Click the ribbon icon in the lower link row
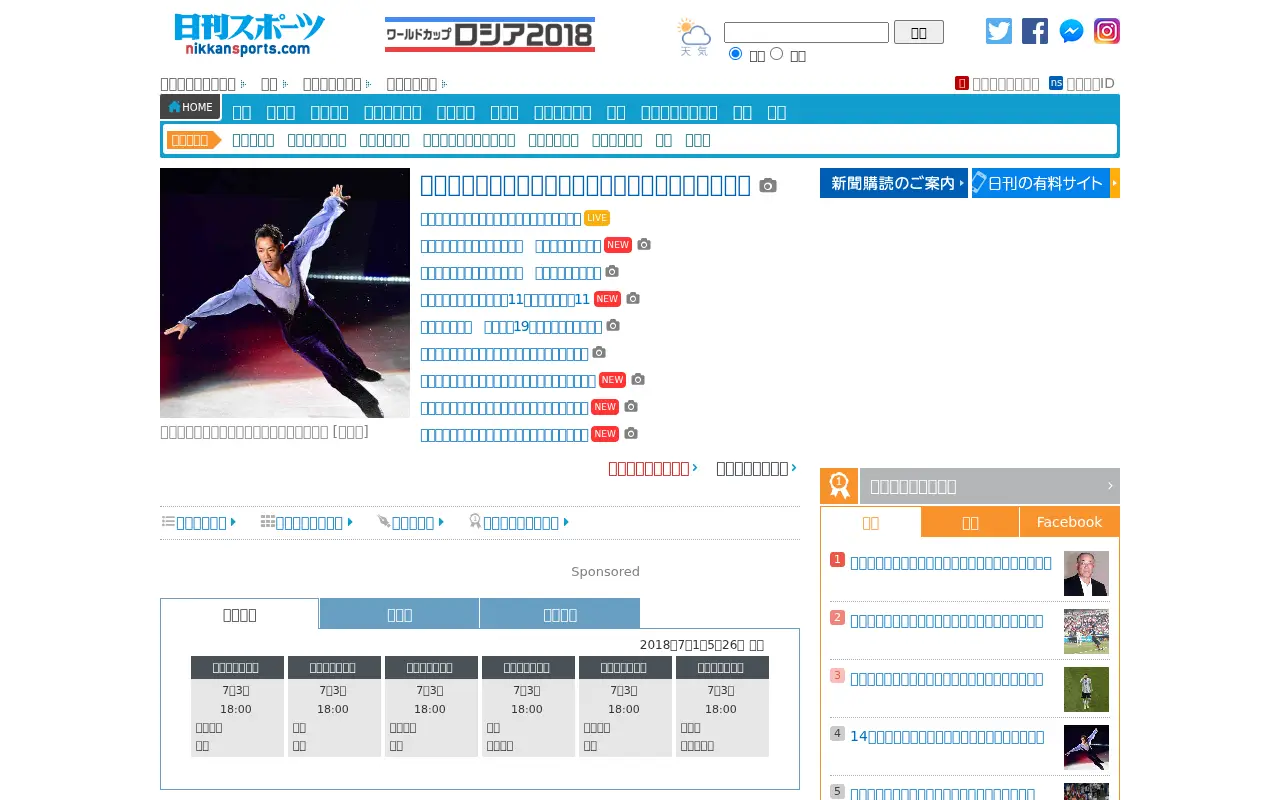The image size is (1280, 800). tap(475, 521)
